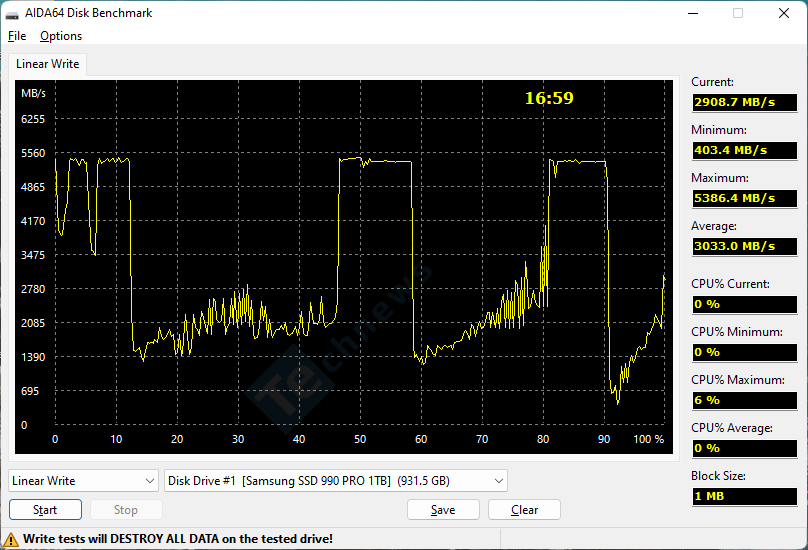Click the disabled Stop button
This screenshot has height=550, width=808.
point(126,510)
